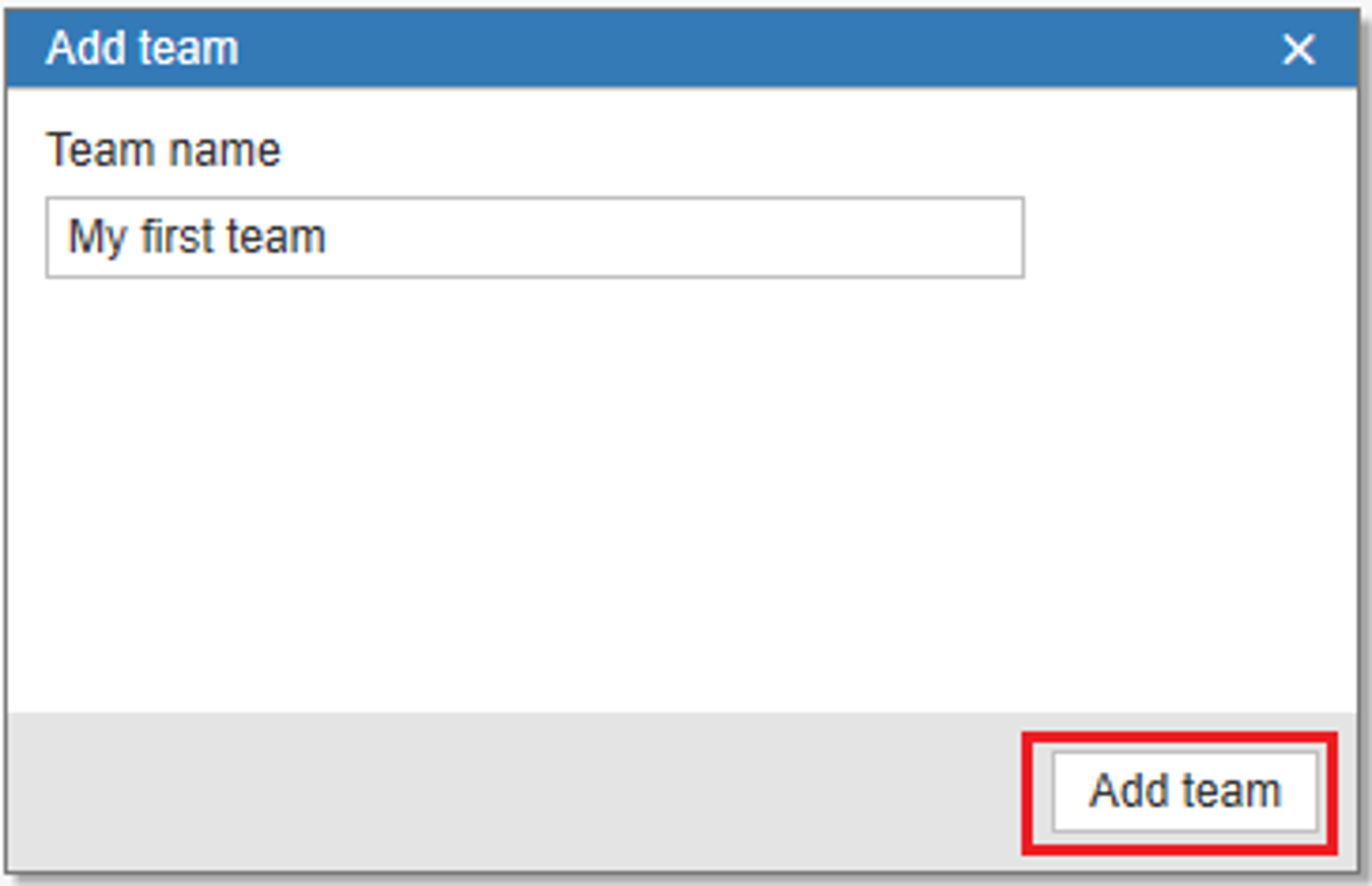Select the red-highlighted Add team button
The image size is (1372, 886).
tap(1184, 792)
